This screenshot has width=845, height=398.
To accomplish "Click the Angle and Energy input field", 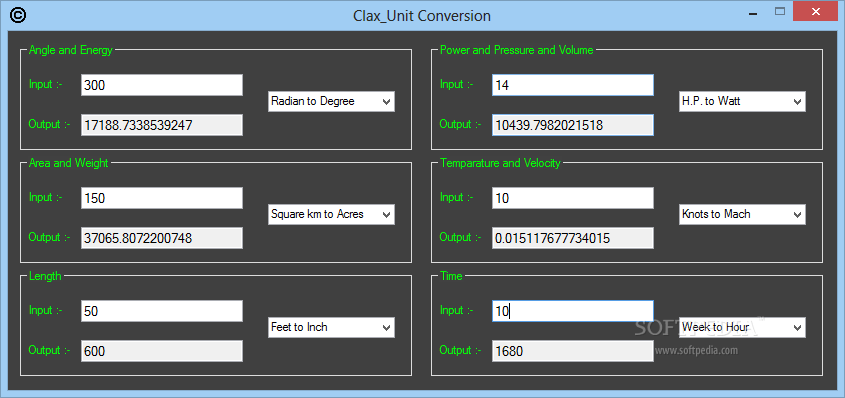I will 162,85.
